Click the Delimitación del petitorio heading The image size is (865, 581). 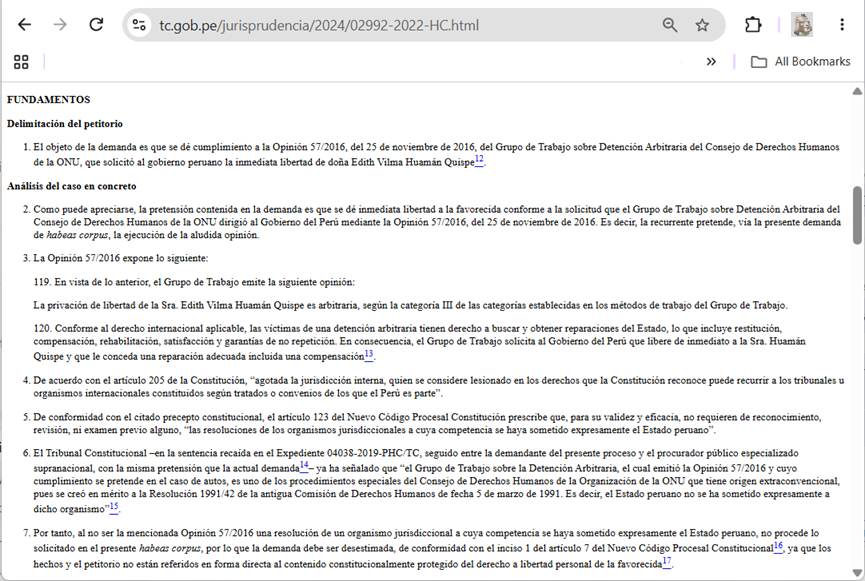point(65,124)
